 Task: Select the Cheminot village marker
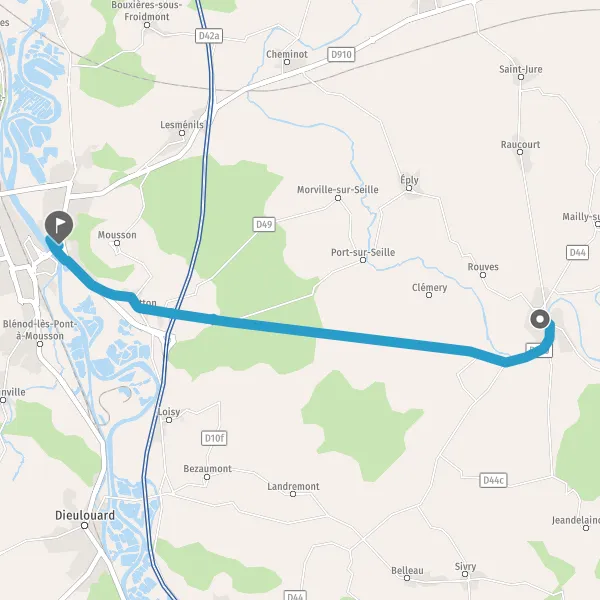(x=287, y=62)
